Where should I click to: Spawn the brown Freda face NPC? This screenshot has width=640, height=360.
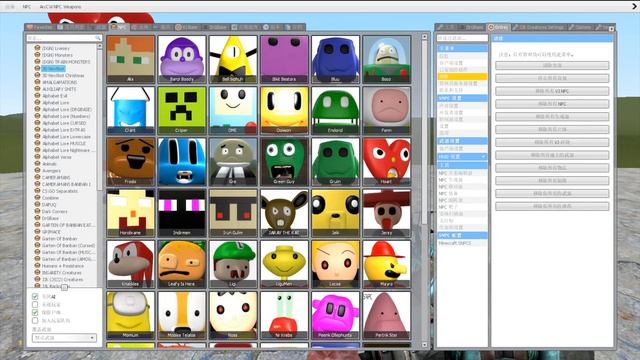coord(131,162)
